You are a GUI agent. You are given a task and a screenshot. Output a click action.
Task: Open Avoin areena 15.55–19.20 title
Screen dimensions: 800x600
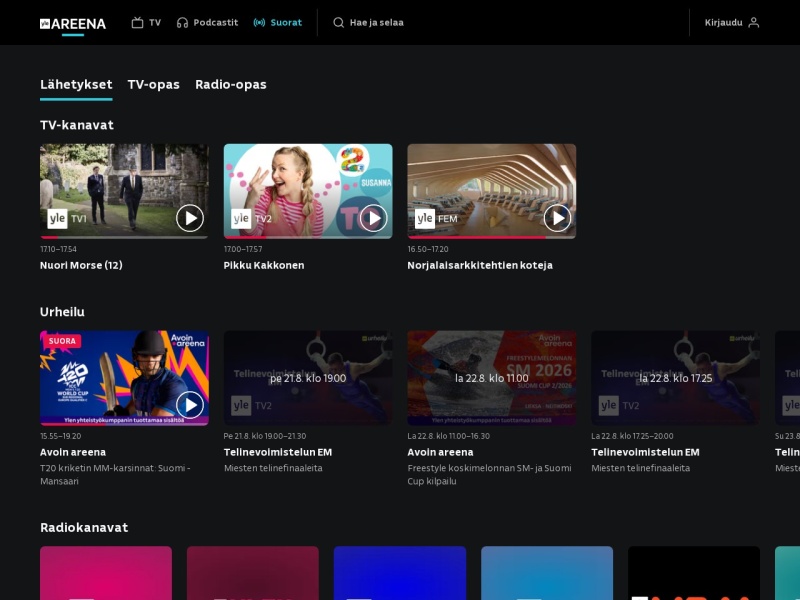(73, 452)
